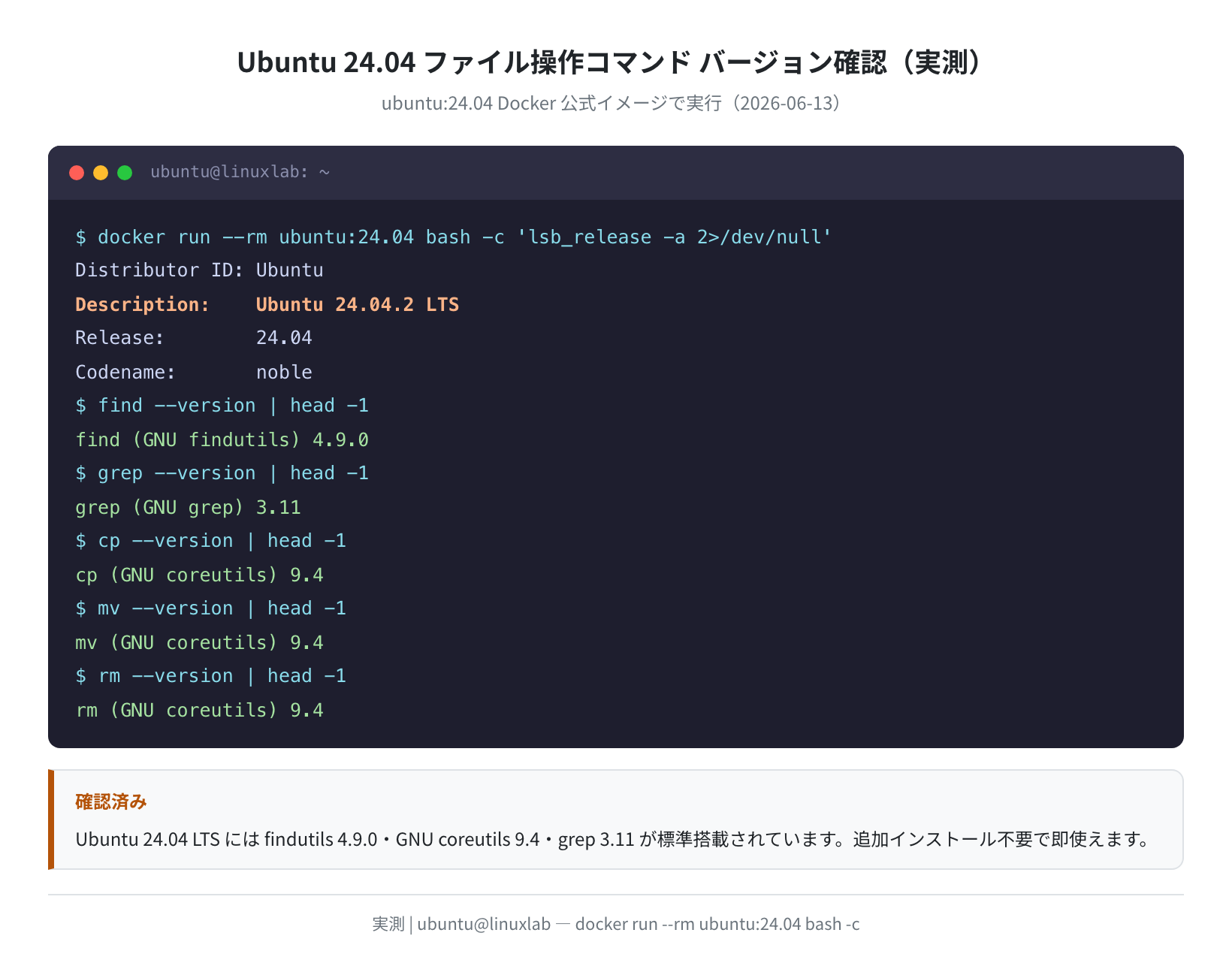Click the highlighted "Description: Ubuntu 24.04.2 LTS" line
The image size is (1232, 966).
pyautogui.click(x=267, y=304)
